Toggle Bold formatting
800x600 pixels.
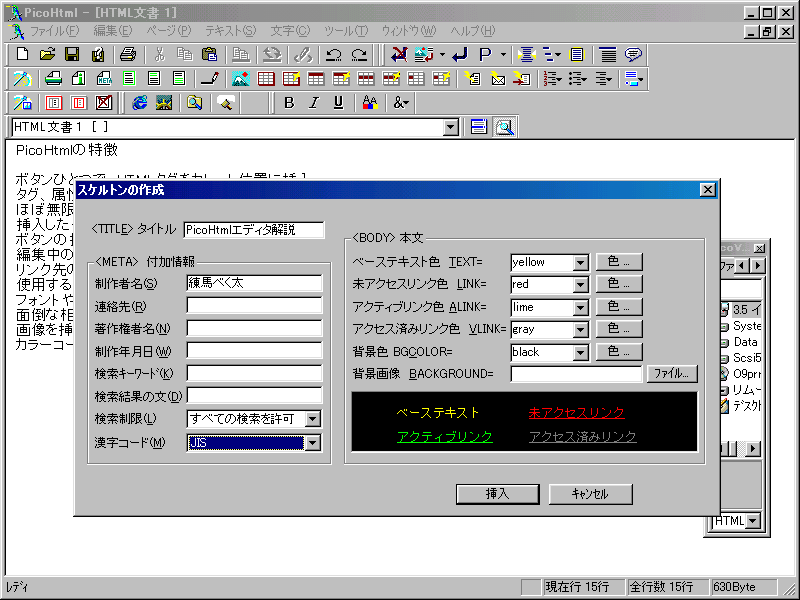point(289,102)
